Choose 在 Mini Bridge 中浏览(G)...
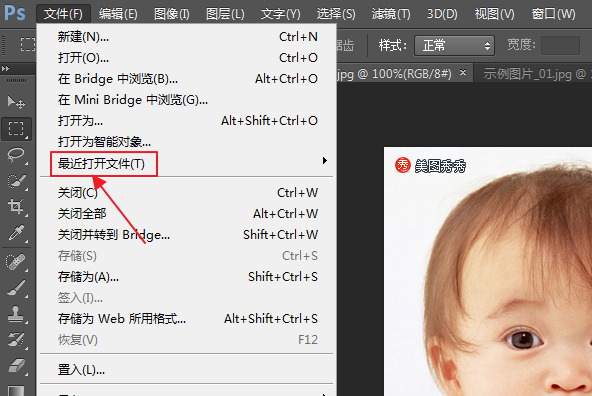The width and height of the screenshot is (592, 396). (187, 100)
